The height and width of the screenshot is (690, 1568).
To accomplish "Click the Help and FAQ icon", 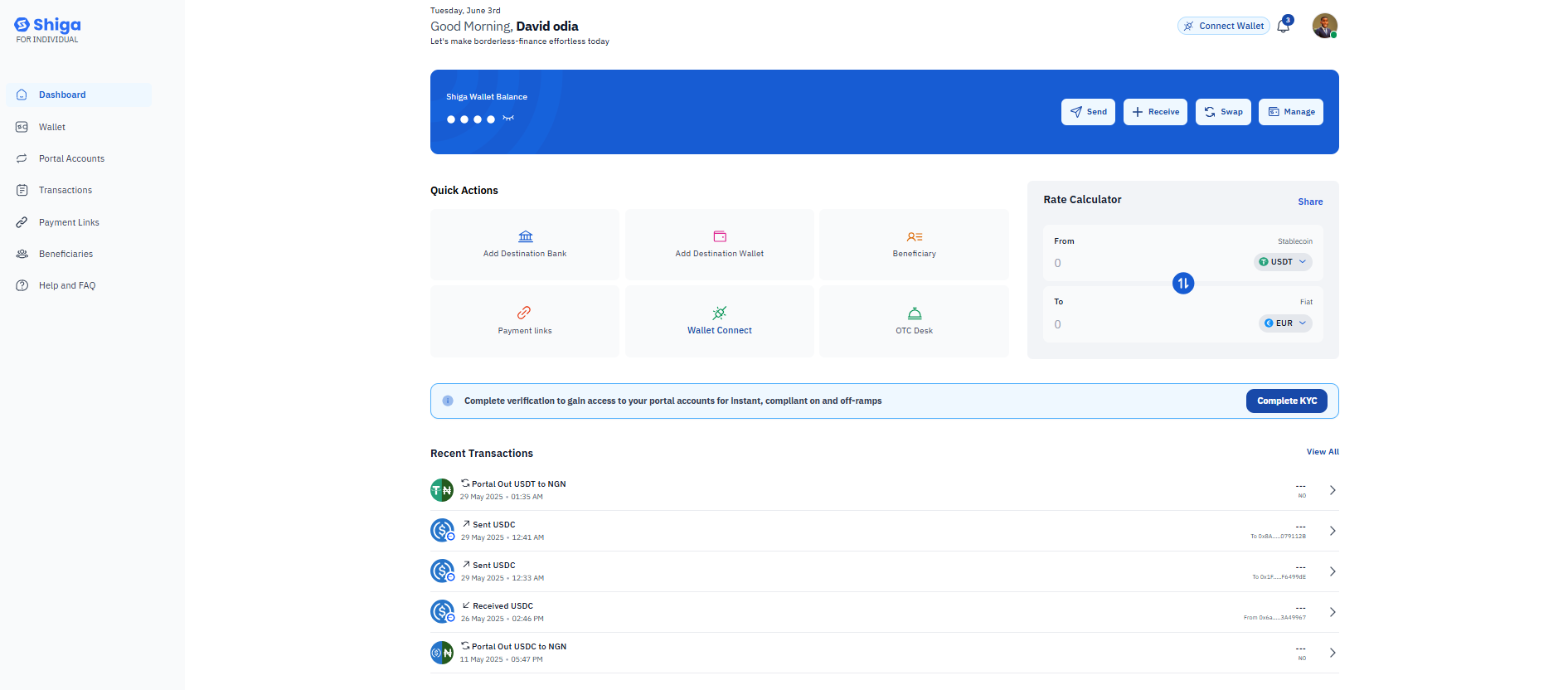I will tap(22, 285).
